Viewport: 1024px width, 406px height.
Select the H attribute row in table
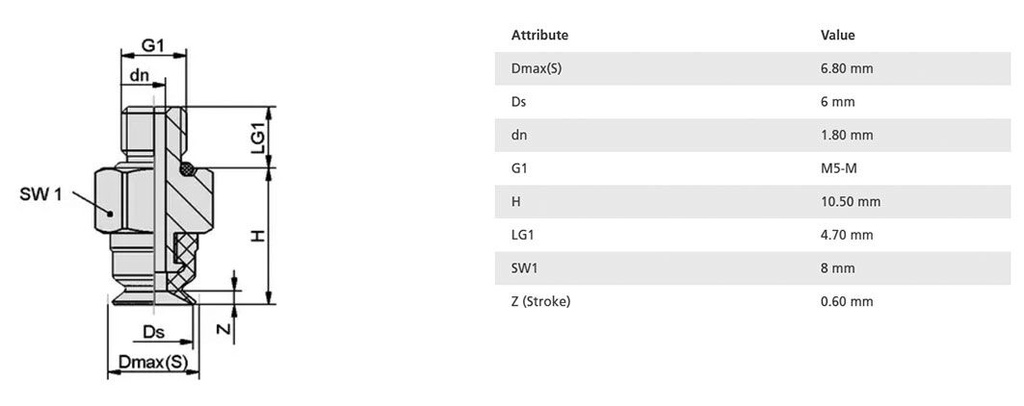516,201
